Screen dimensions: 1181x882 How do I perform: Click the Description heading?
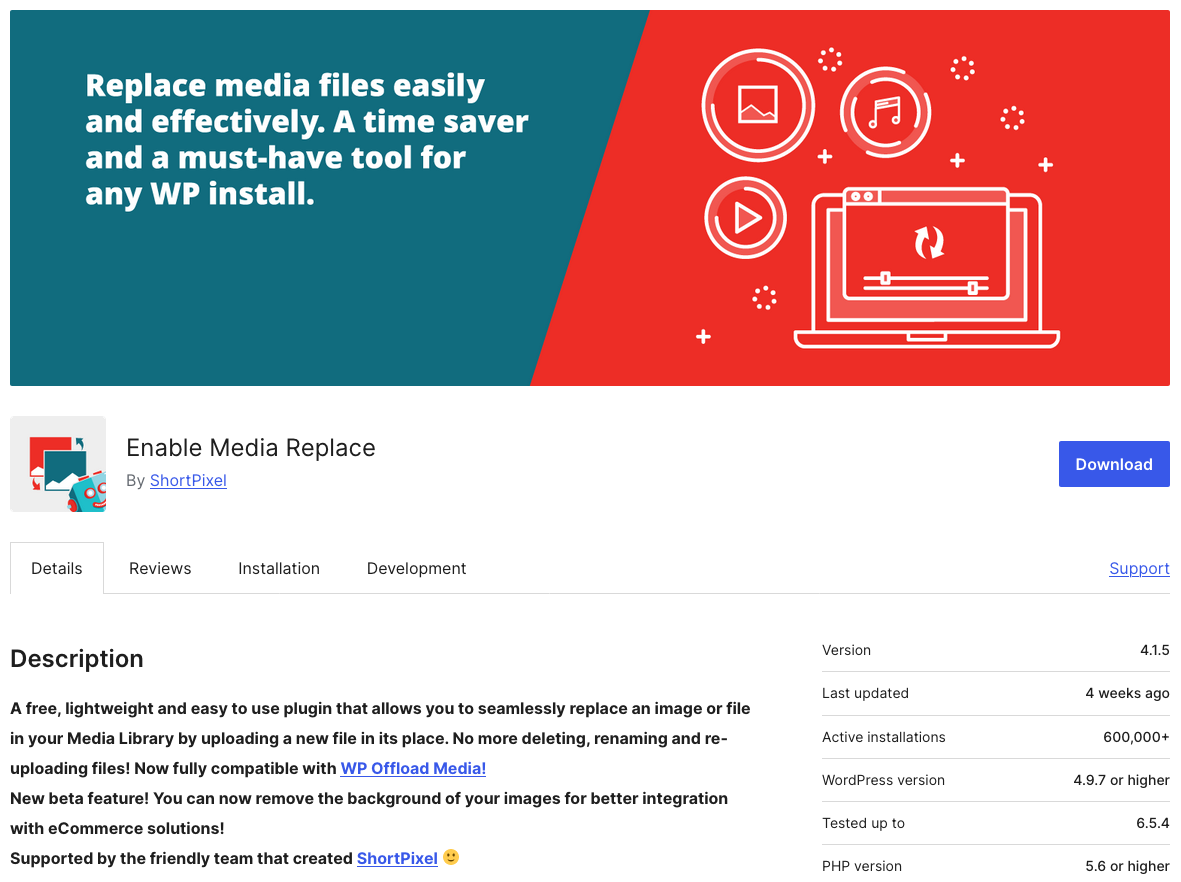pos(77,659)
